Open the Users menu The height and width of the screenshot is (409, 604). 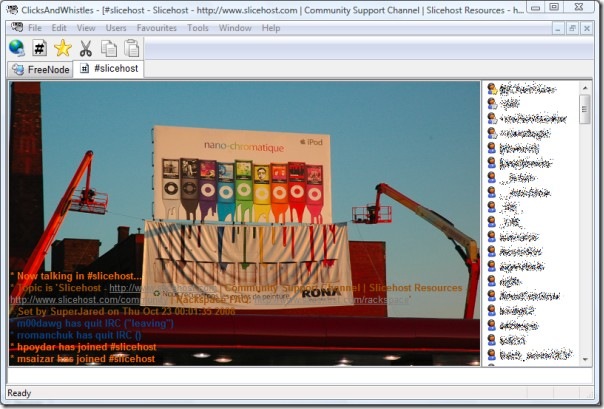[x=116, y=28]
